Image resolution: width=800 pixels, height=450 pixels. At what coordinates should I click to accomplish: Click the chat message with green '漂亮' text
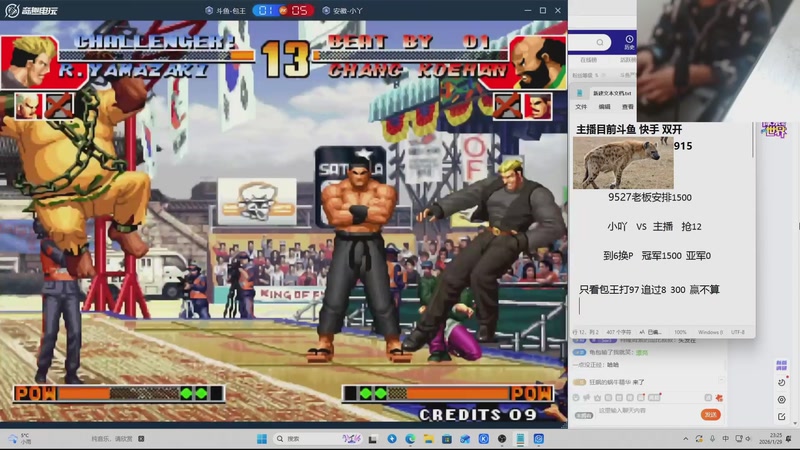[x=610, y=353]
